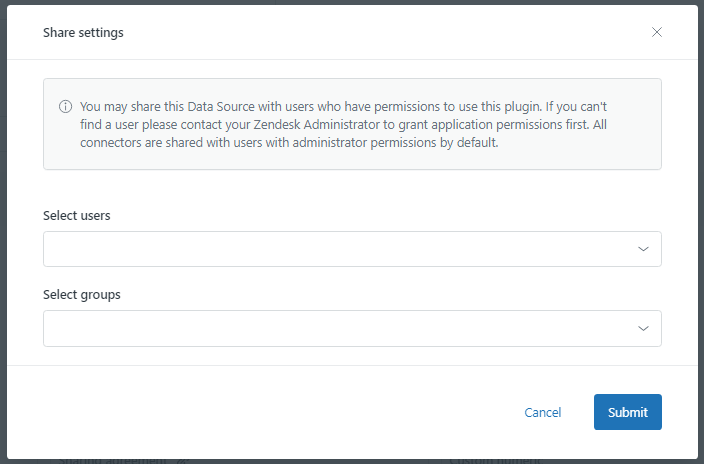The image size is (704, 464).
Task: Click the Select users label
Action: point(77,215)
